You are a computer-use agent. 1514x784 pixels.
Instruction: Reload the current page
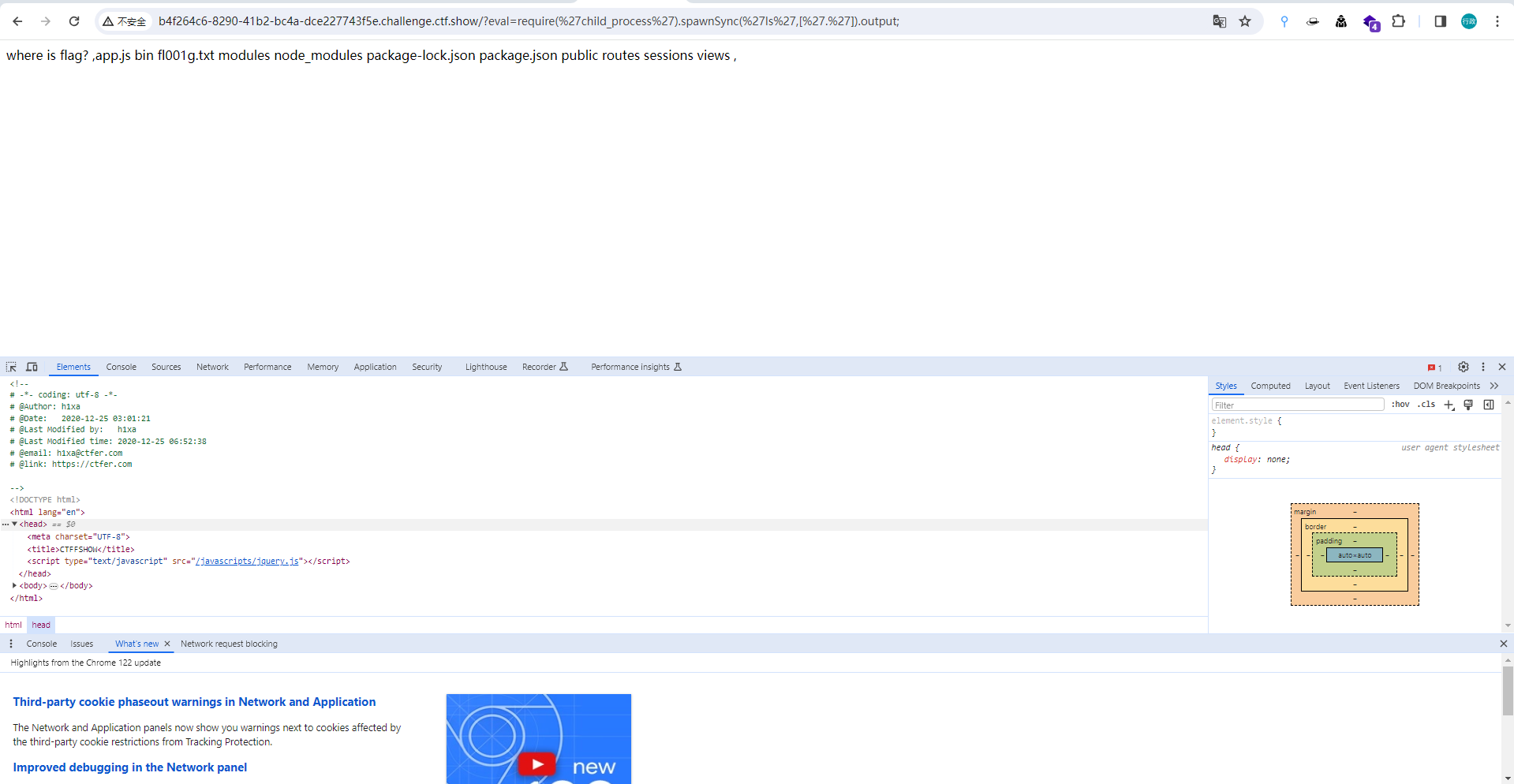[x=74, y=21]
